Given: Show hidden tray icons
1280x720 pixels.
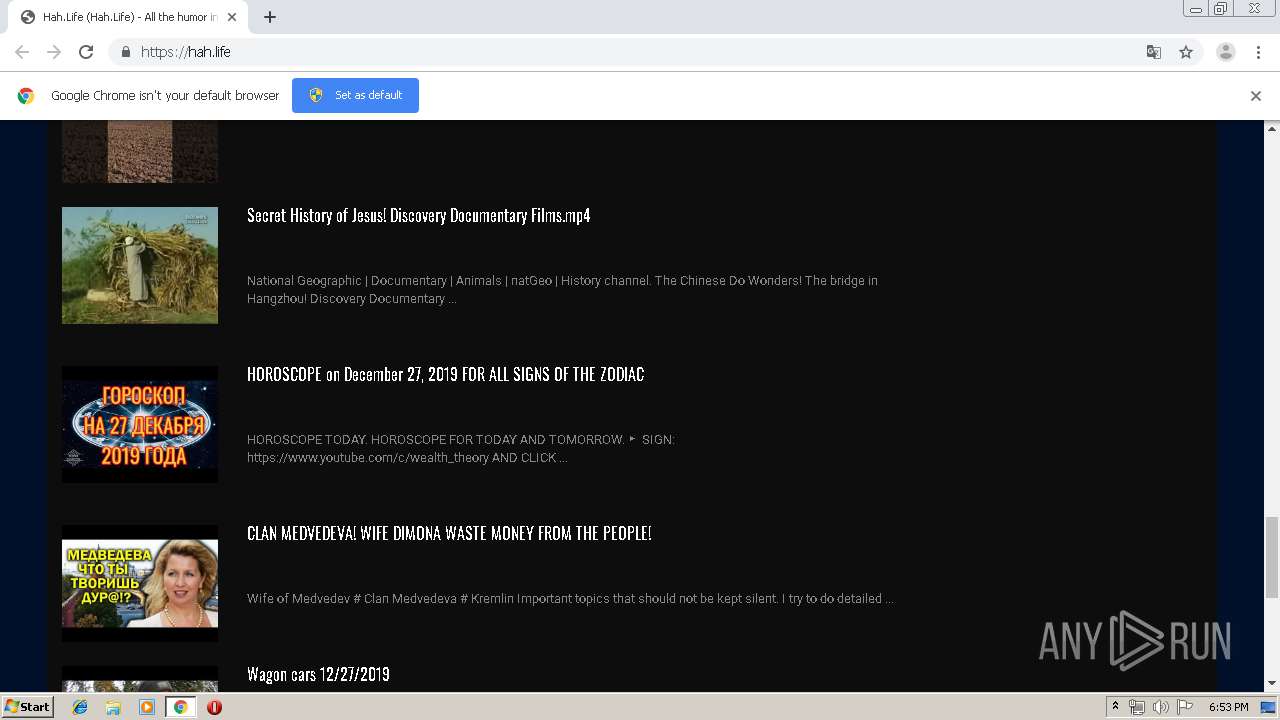Looking at the screenshot, I should [x=1115, y=707].
